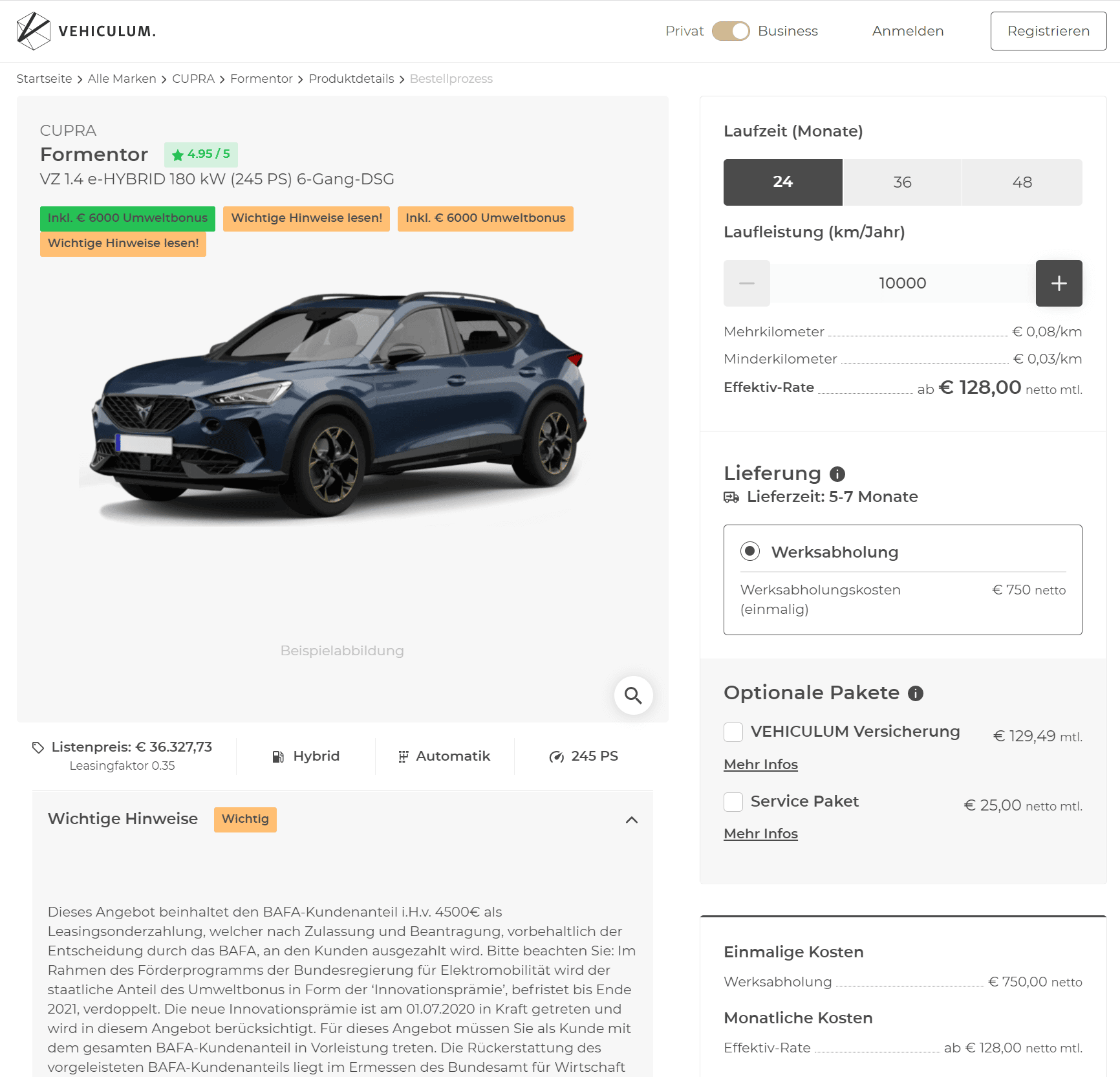The image size is (1120, 1077).
Task: Open CUPRA breadcrumb link
Action: tap(193, 79)
